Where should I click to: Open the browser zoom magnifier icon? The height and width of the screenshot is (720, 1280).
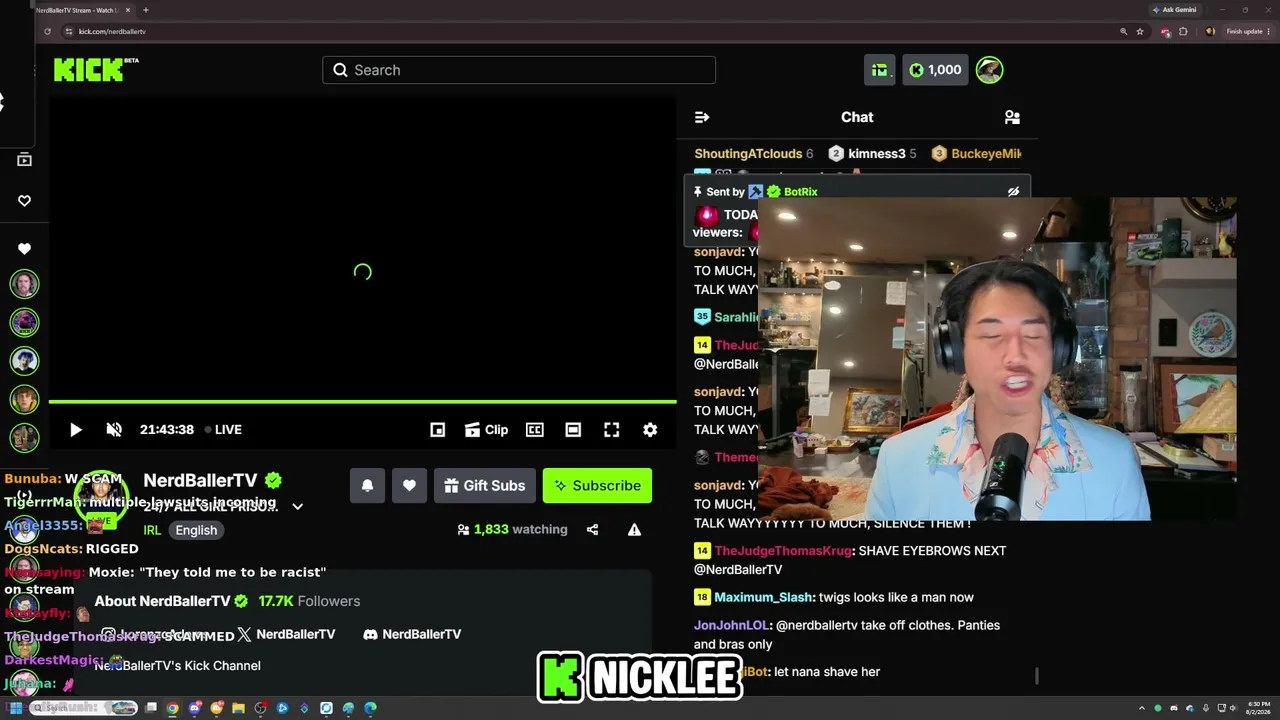(x=1123, y=31)
